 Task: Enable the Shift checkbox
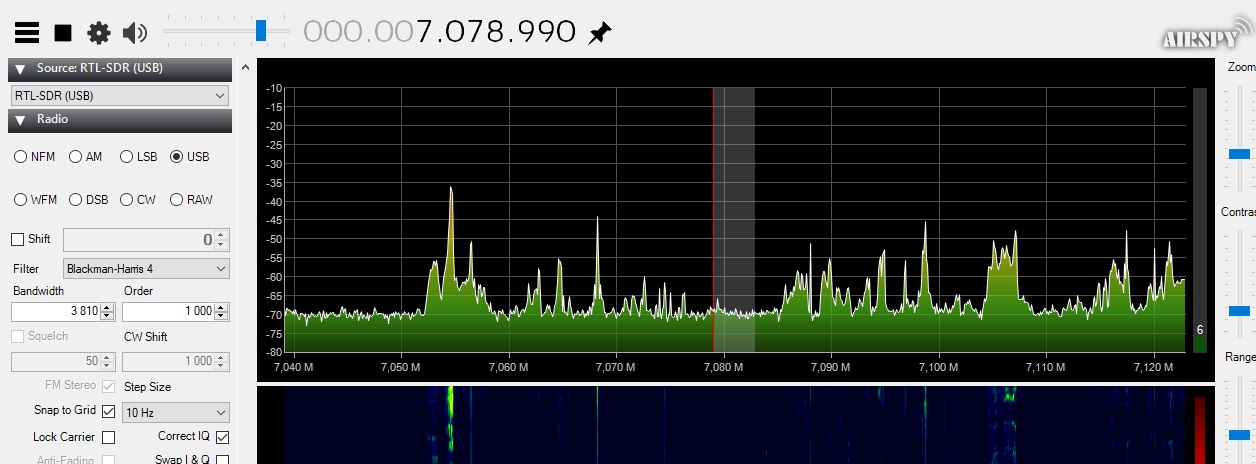coord(17,239)
